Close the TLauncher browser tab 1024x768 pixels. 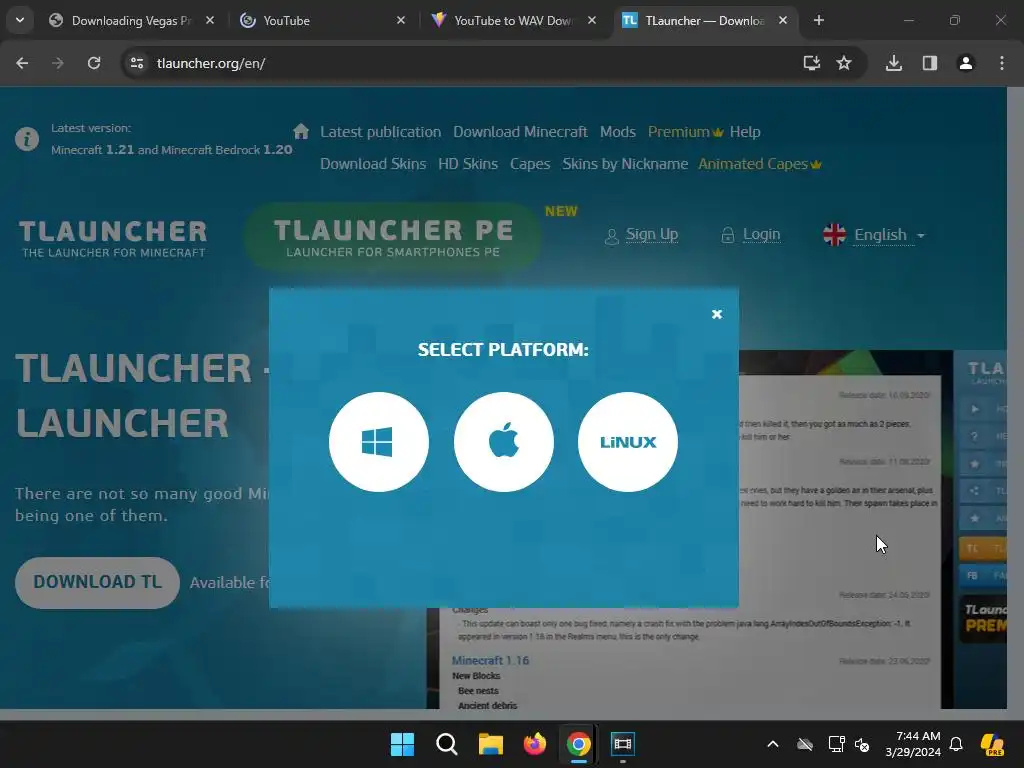[x=782, y=21]
